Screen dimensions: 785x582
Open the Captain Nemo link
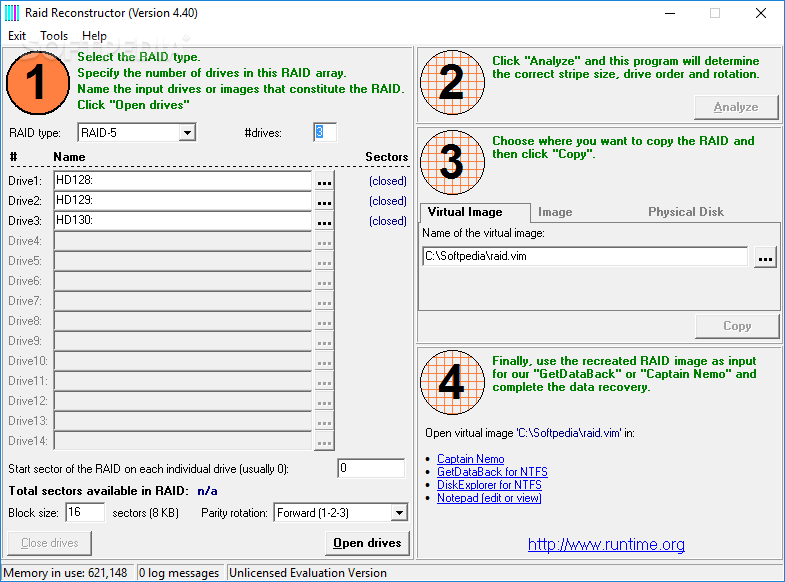tap(471, 459)
